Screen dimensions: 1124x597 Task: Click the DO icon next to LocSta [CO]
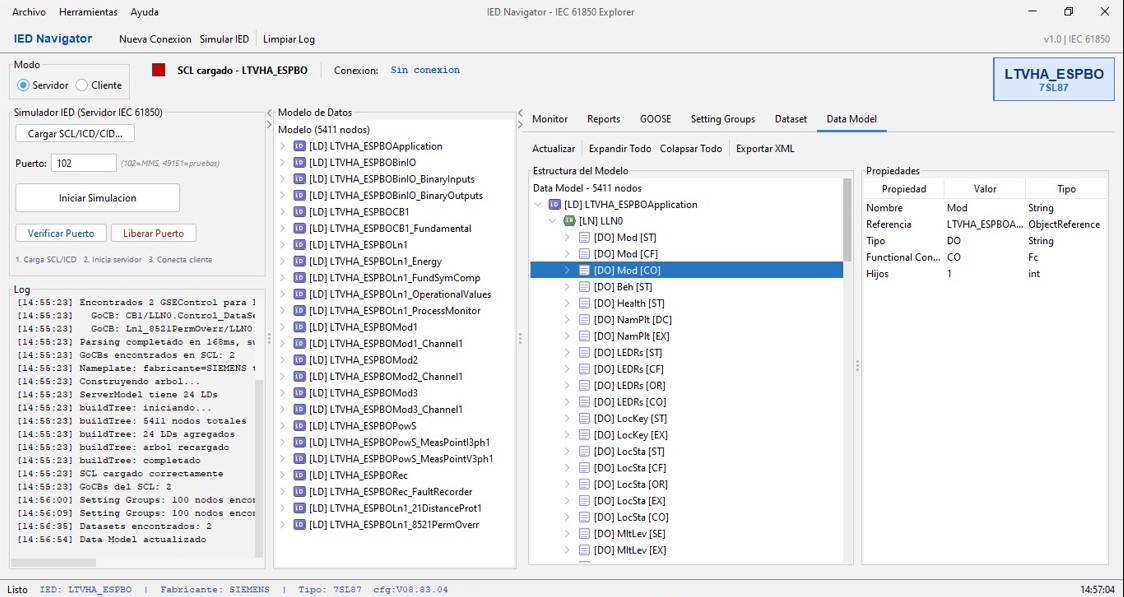pyautogui.click(x=584, y=517)
